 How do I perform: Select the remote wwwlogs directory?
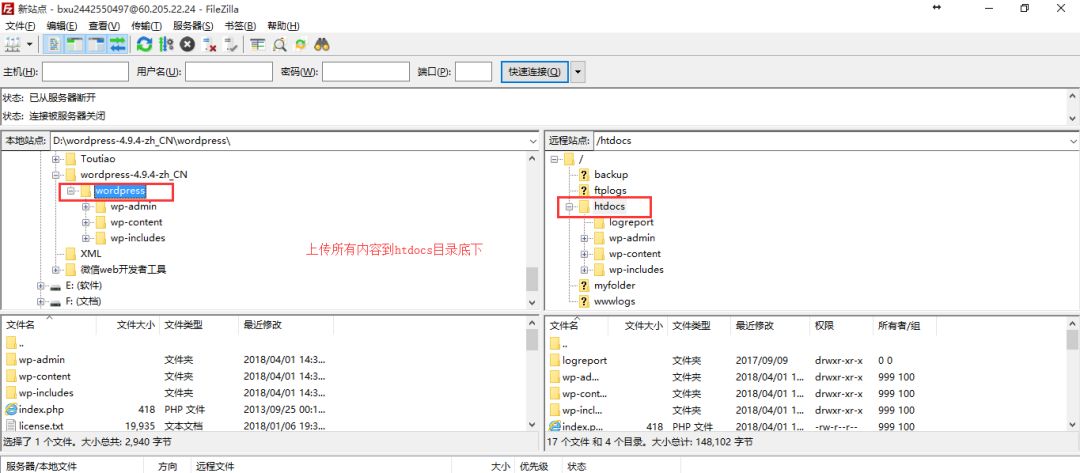(614, 301)
